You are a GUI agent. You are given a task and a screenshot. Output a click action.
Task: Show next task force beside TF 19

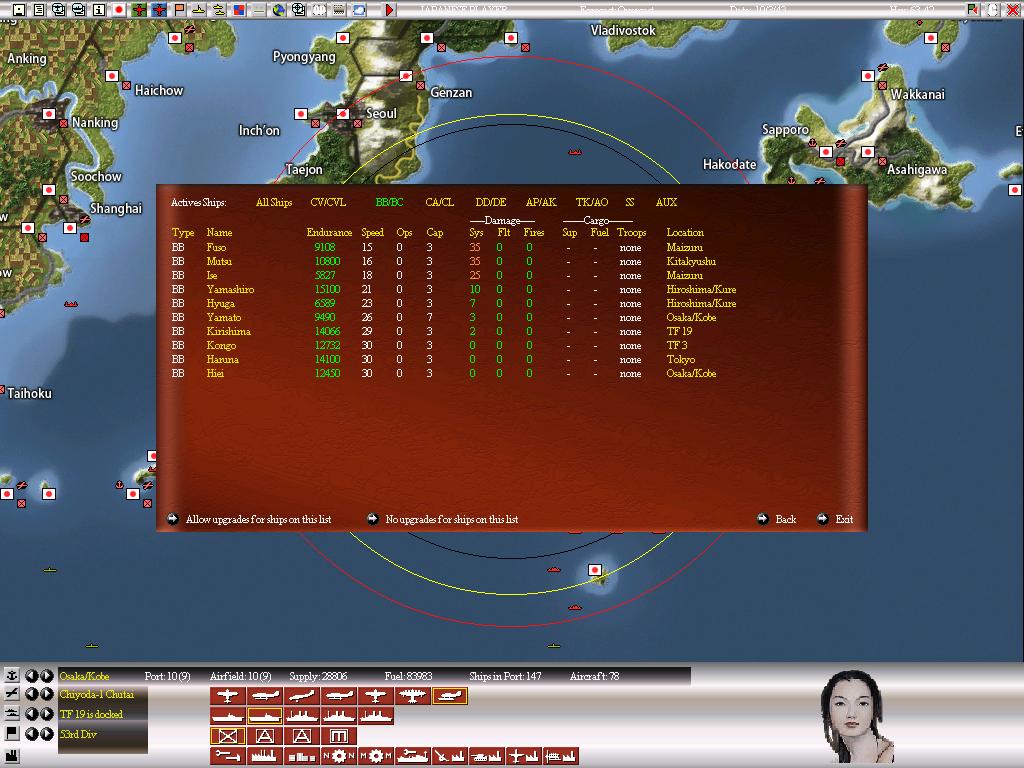tap(46, 714)
